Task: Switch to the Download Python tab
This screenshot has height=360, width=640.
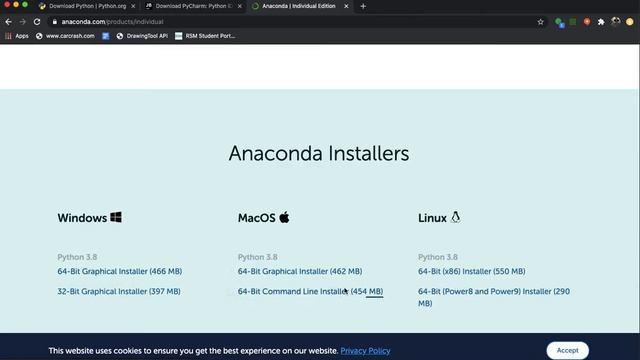Action: click(87, 6)
